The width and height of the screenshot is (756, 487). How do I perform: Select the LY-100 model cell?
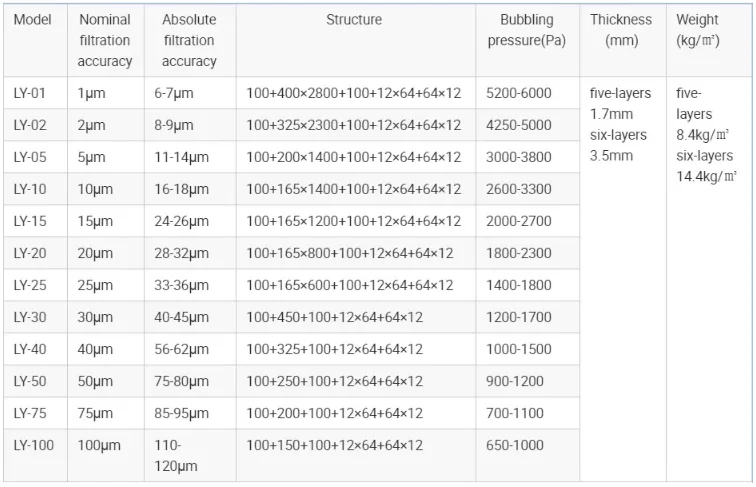[x=34, y=446]
